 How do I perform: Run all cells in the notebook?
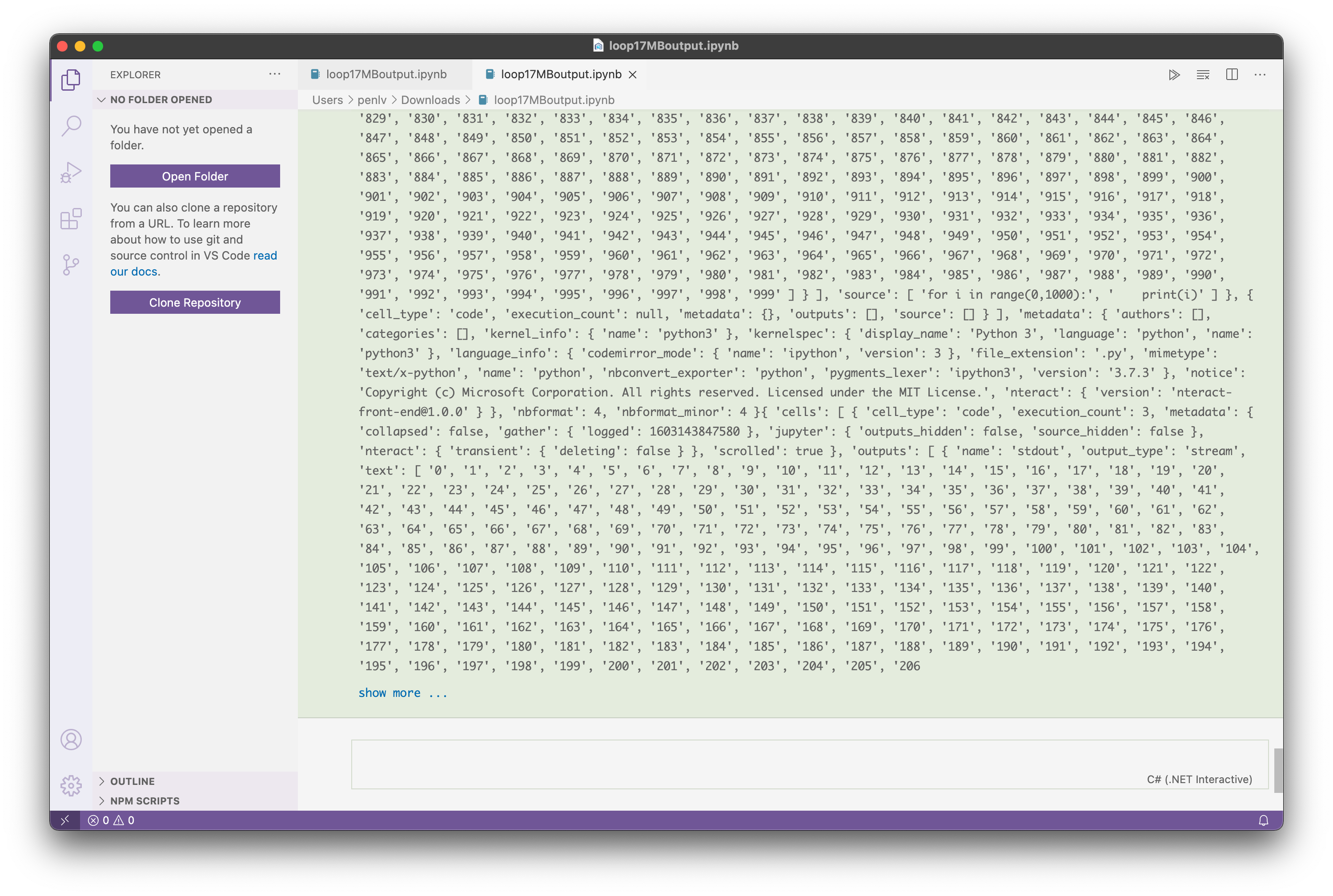tap(1174, 74)
